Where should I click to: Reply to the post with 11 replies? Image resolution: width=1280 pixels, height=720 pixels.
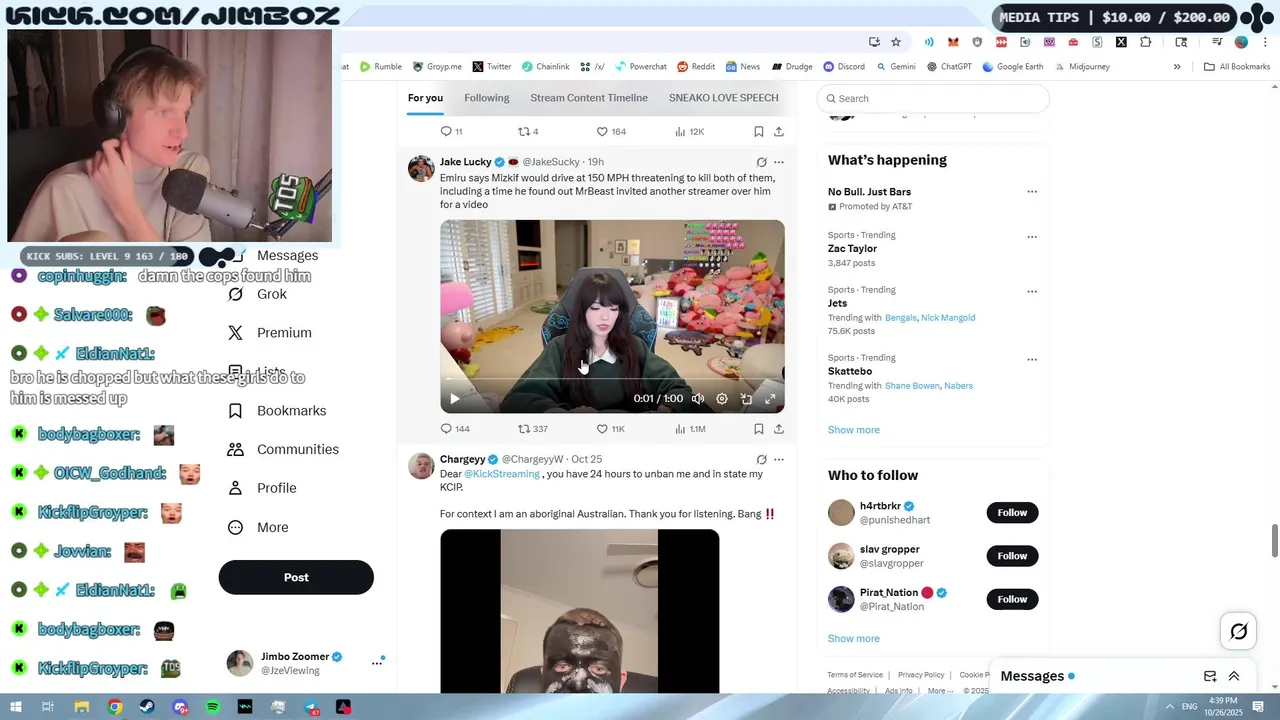coord(451,132)
